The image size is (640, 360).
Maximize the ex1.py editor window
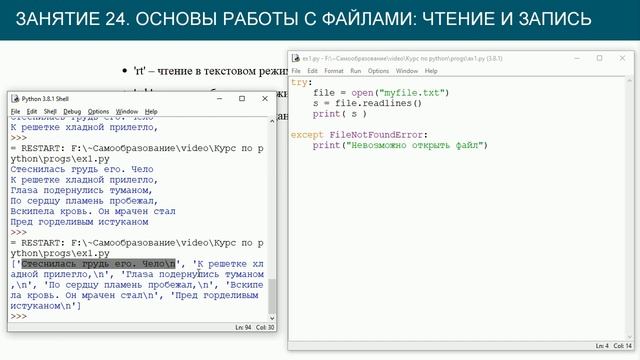[600, 58]
